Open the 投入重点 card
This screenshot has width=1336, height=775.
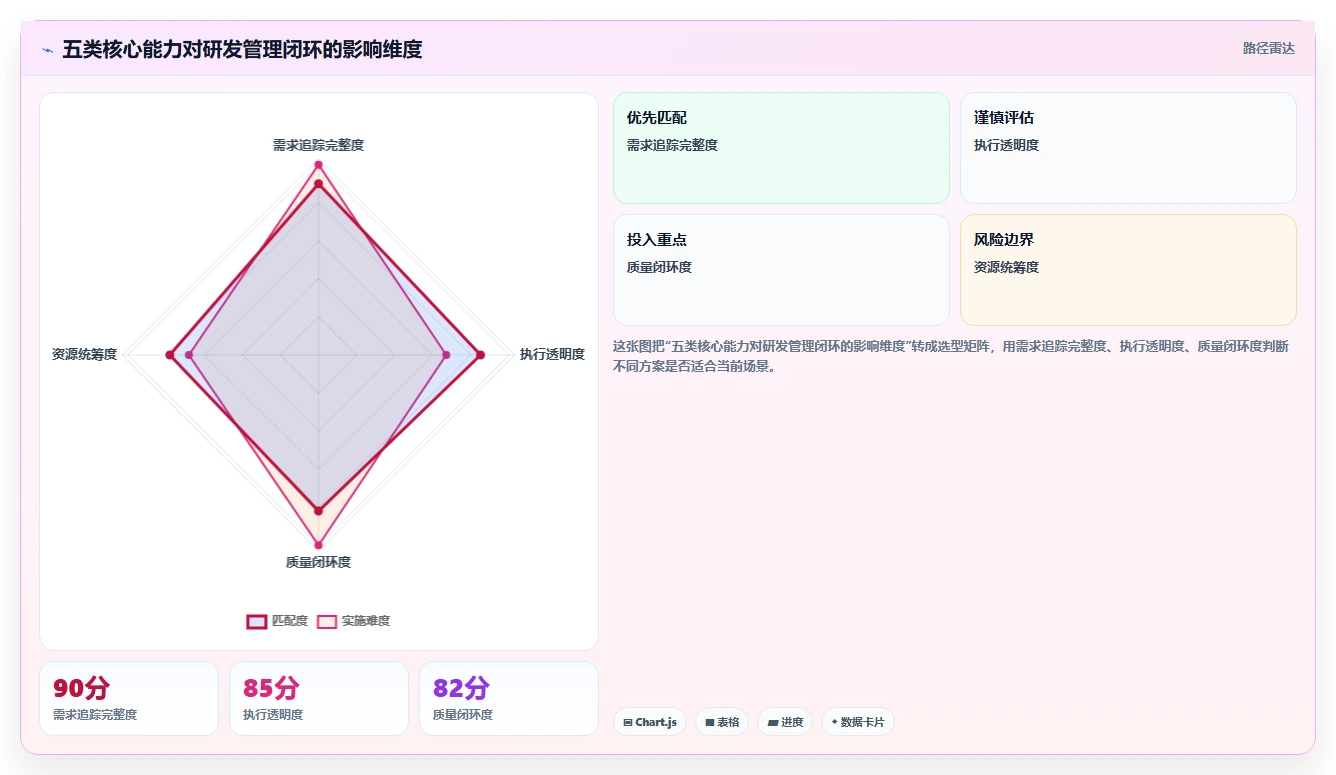click(x=781, y=270)
